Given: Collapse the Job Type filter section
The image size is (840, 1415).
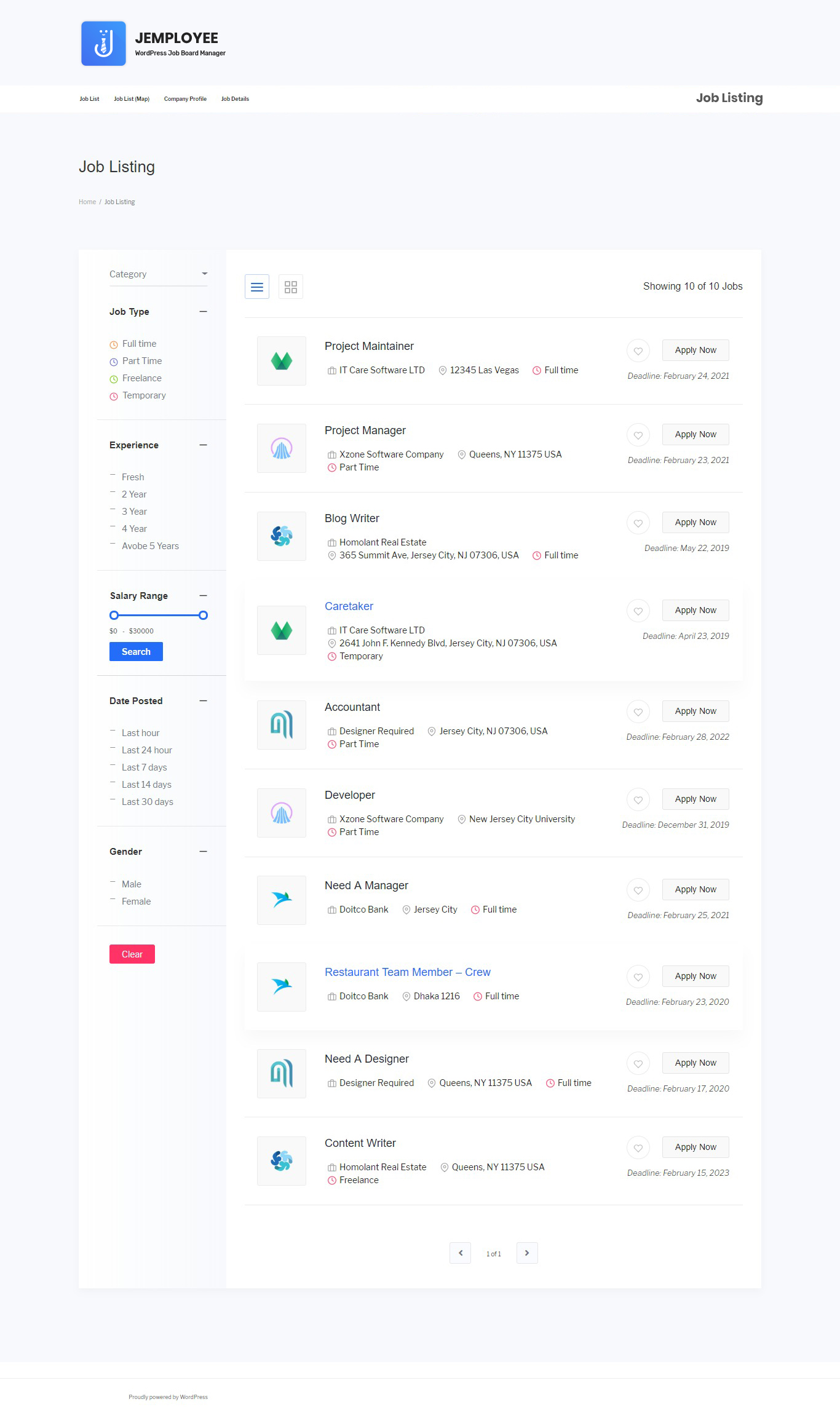Looking at the screenshot, I should tap(203, 312).
